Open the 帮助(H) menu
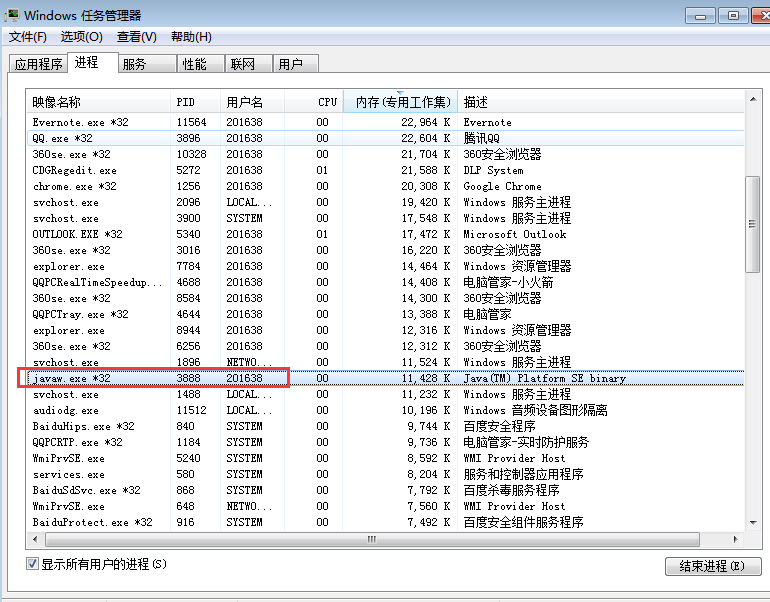770x602 pixels. (x=191, y=37)
